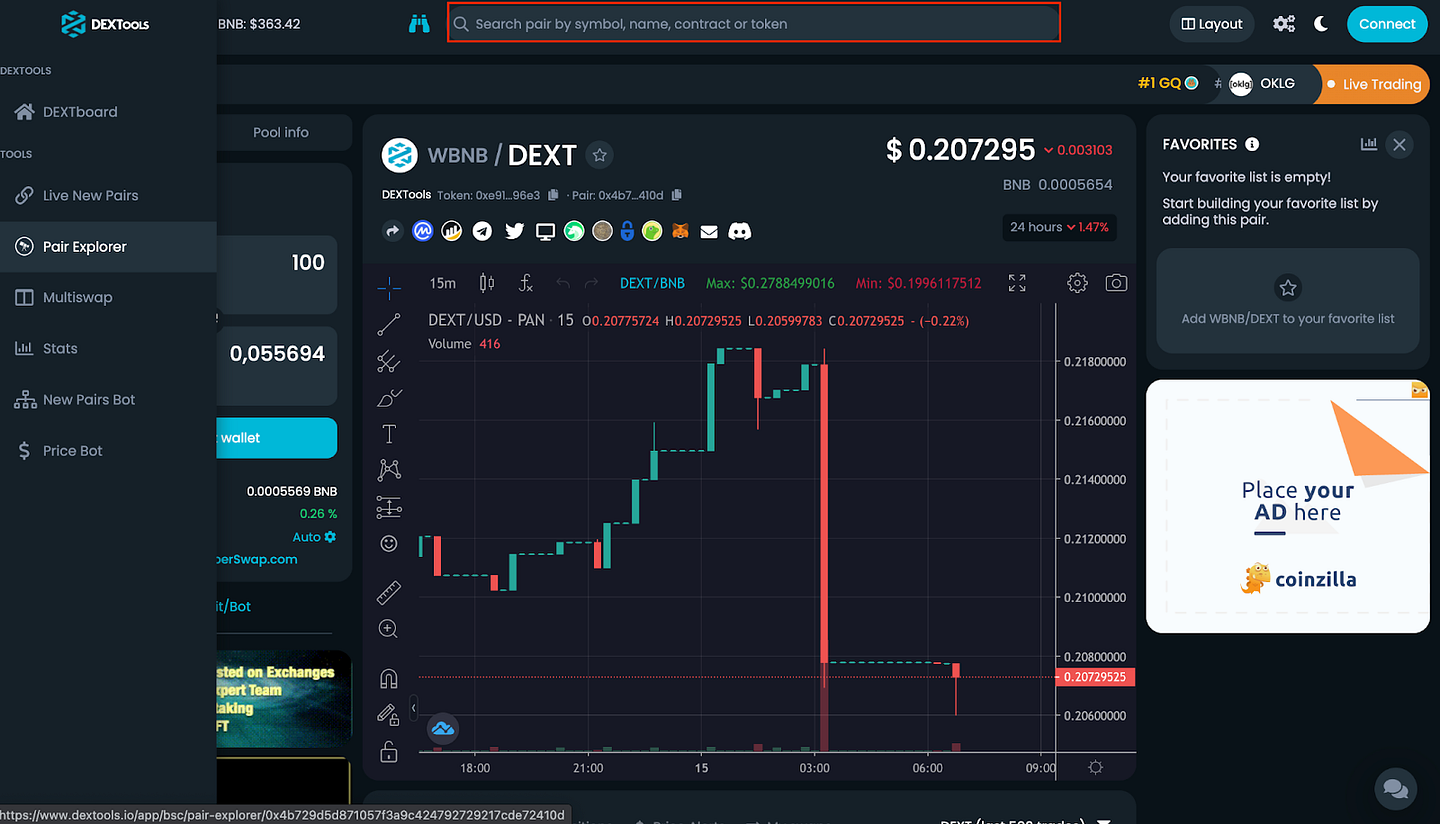1440x824 pixels.
Task: Open prediction and measurement tools
Action: 389,507
